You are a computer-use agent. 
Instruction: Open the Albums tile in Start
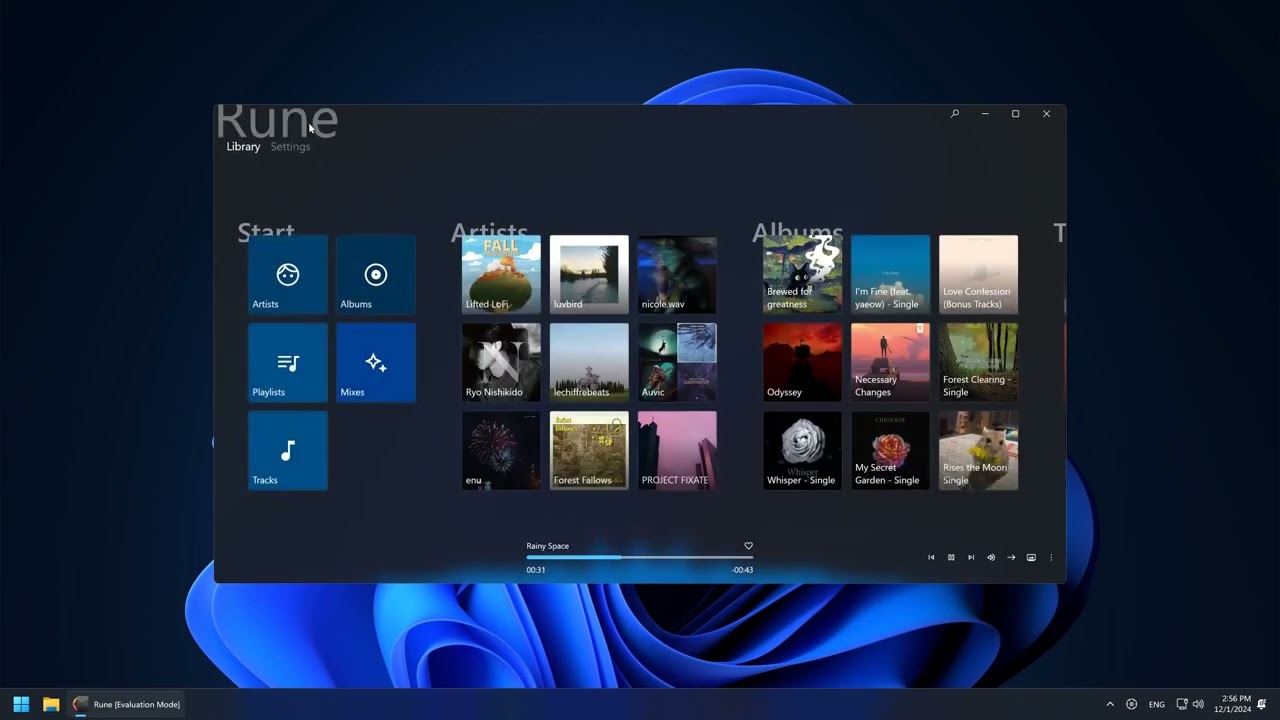pos(376,275)
